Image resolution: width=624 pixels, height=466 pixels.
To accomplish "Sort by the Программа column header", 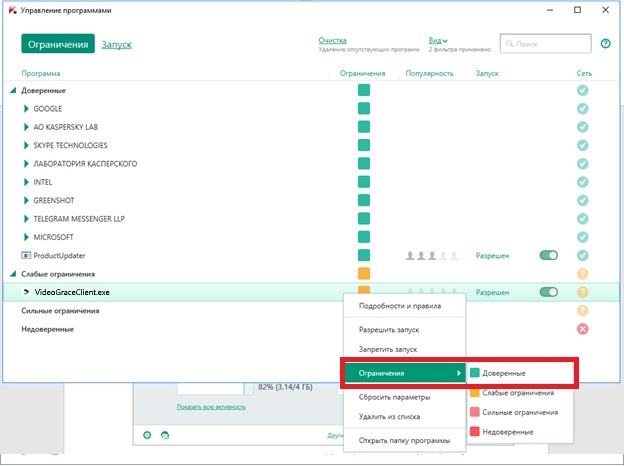I will 41,73.
